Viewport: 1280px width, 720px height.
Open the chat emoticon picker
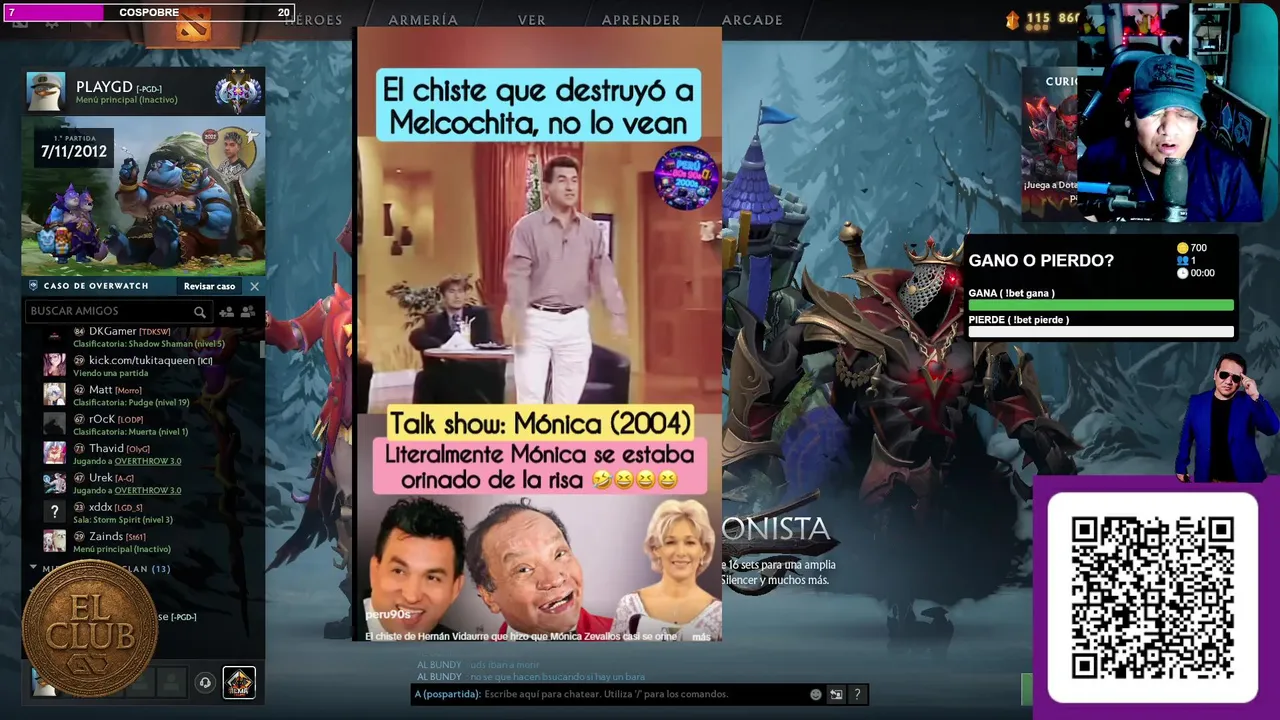pos(816,694)
